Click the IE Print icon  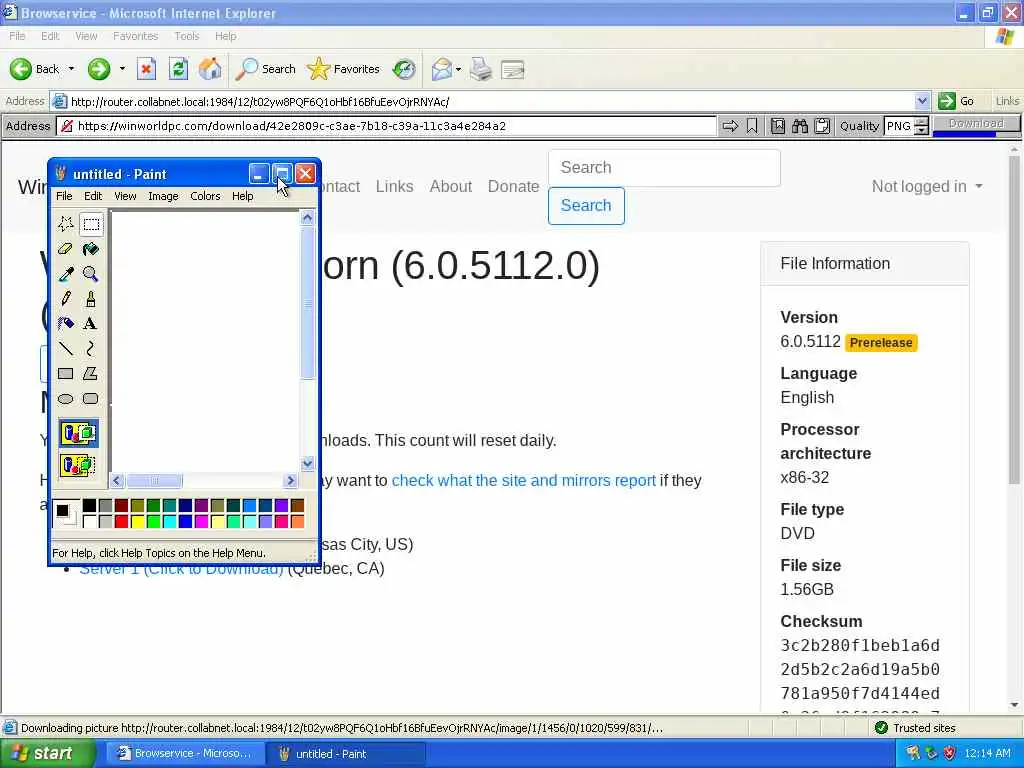(x=481, y=69)
